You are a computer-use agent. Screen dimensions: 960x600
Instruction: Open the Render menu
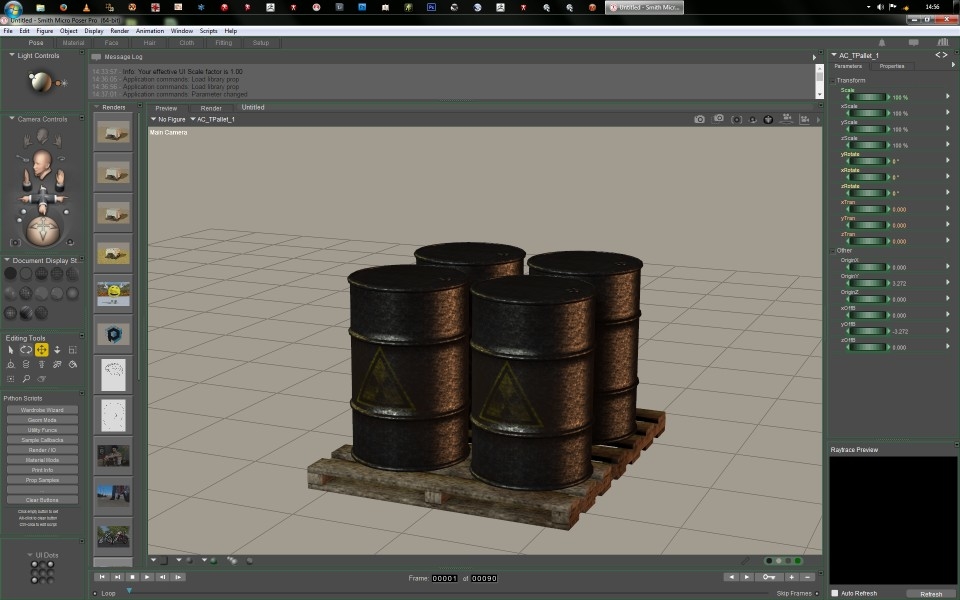(x=119, y=31)
